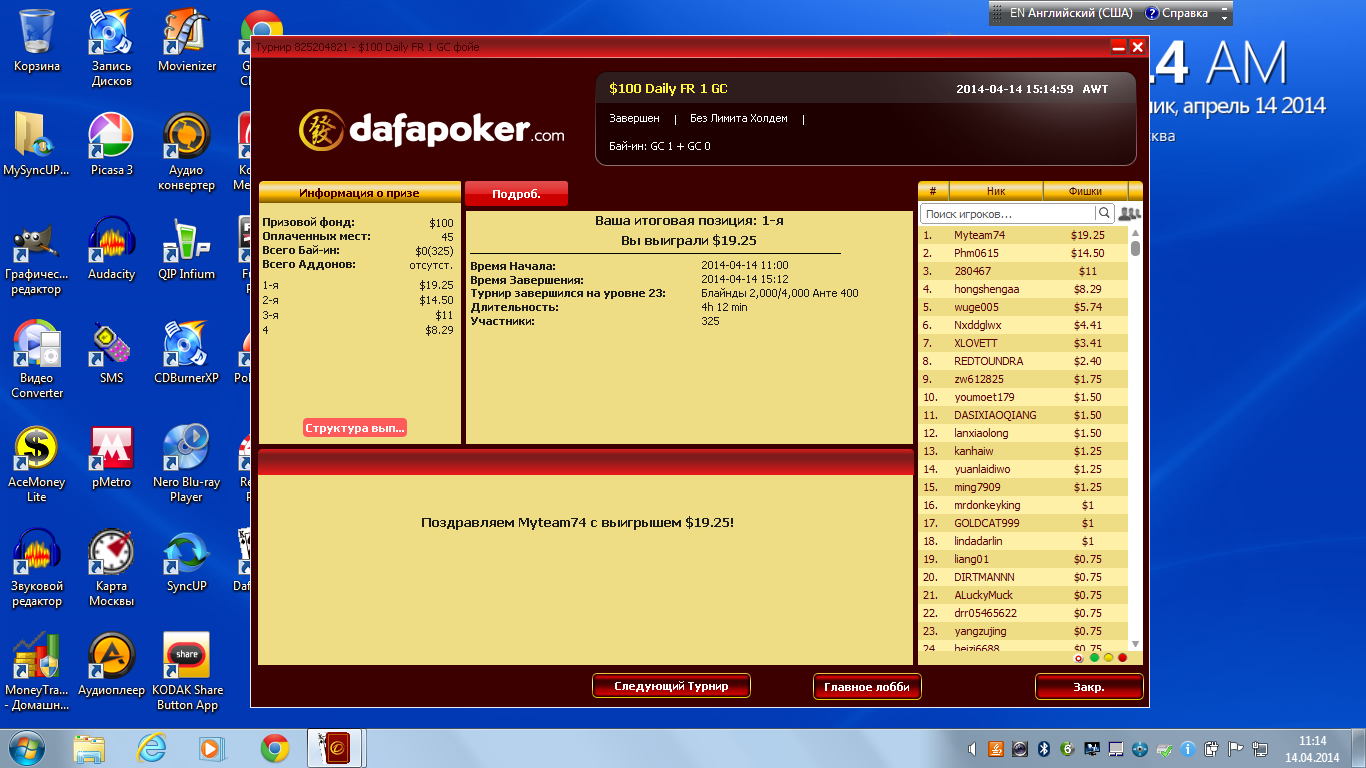Open the dafapoker.com logo
This screenshot has height=768, width=1366.
tap(431, 129)
